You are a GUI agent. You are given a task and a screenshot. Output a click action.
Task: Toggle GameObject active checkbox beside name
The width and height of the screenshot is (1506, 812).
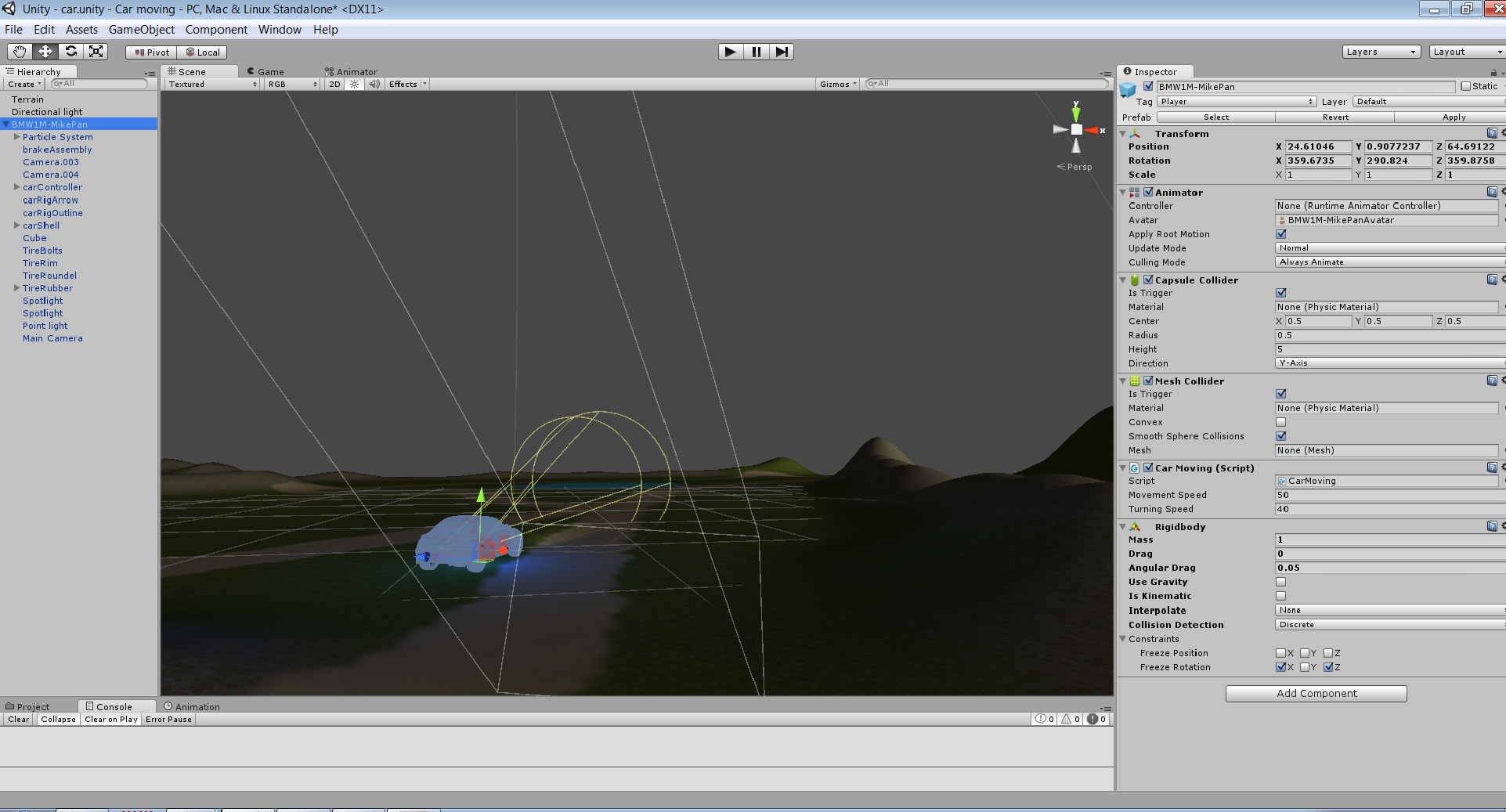tap(1148, 86)
